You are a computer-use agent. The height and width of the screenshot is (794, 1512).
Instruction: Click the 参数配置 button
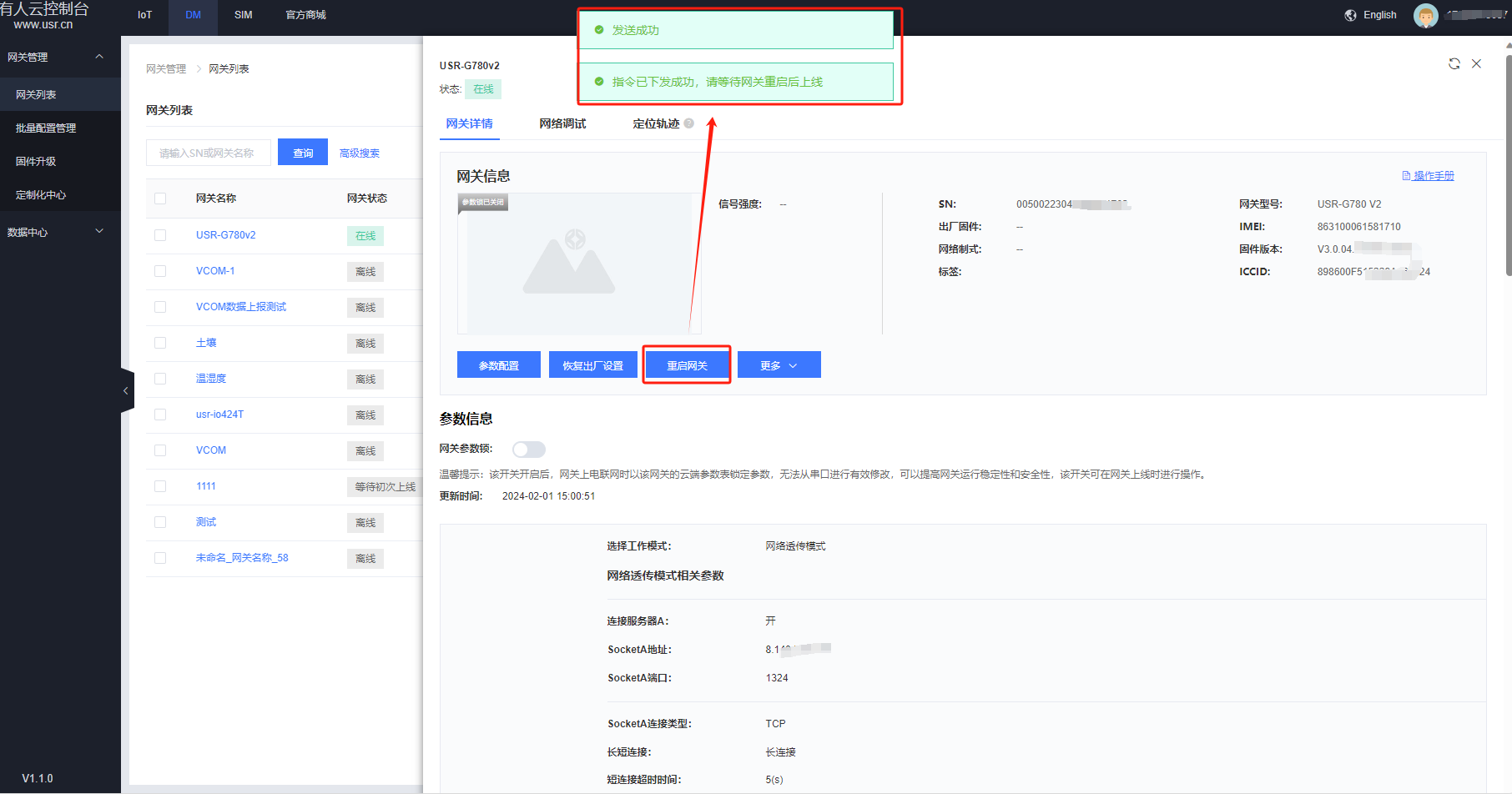[498, 365]
